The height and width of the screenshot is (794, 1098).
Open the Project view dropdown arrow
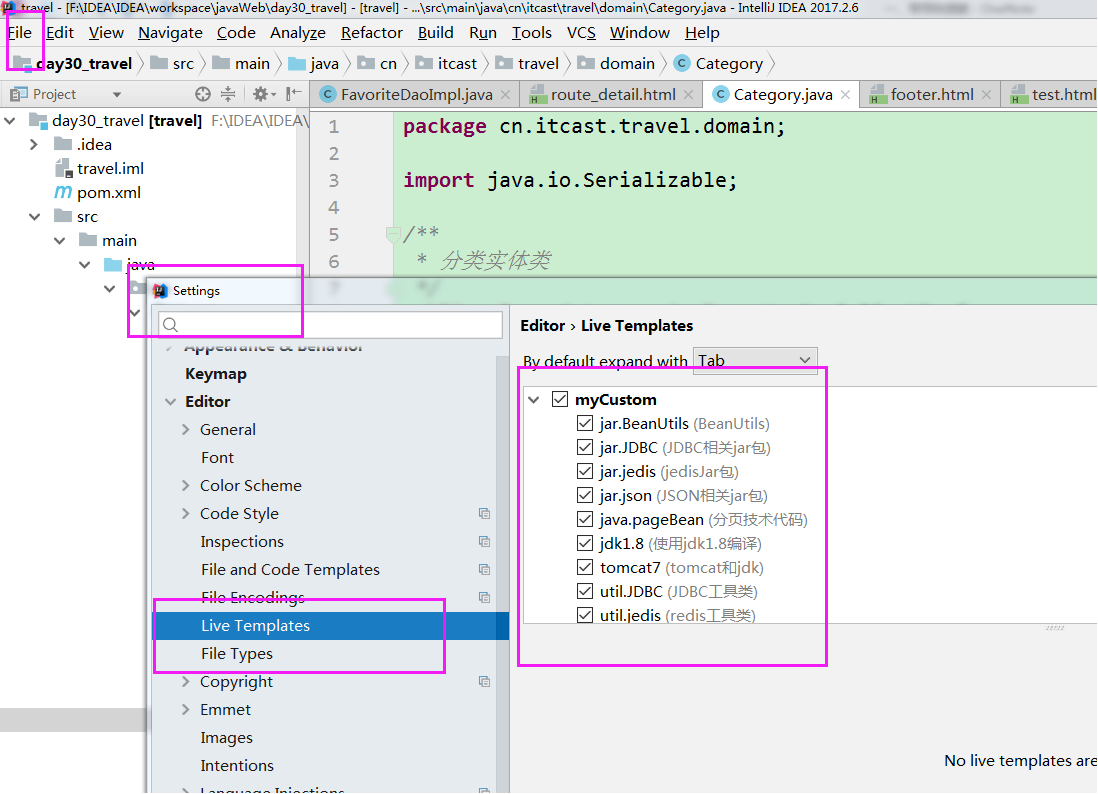117,95
